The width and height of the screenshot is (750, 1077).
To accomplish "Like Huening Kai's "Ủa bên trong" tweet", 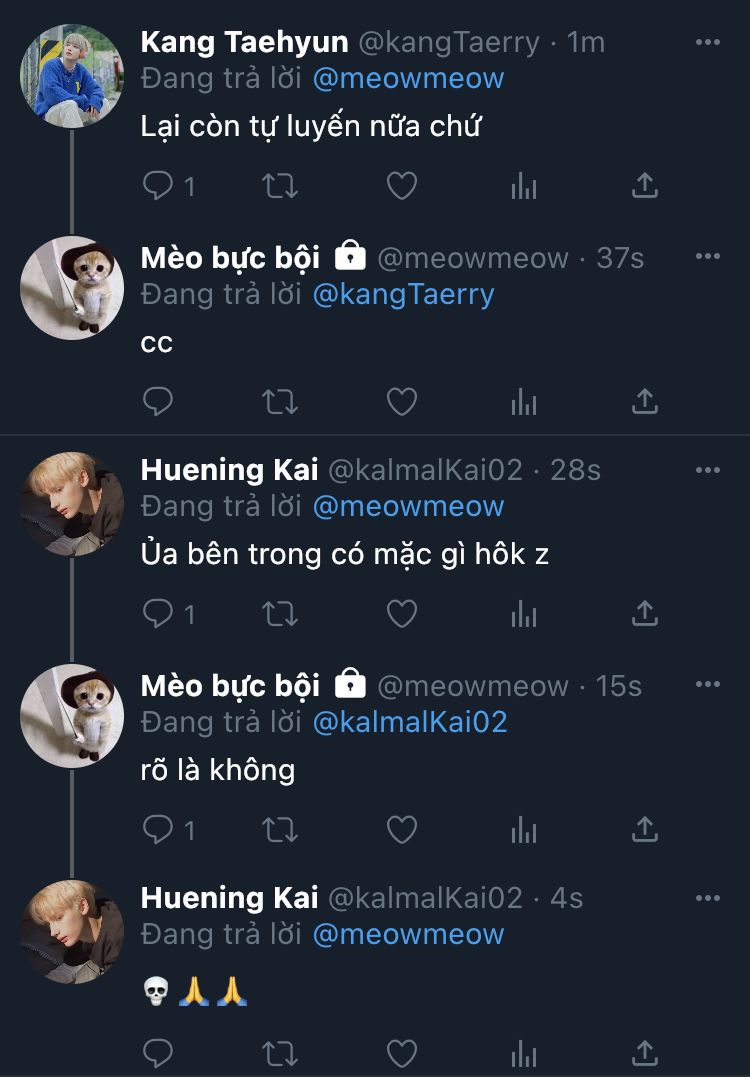I will (x=402, y=614).
